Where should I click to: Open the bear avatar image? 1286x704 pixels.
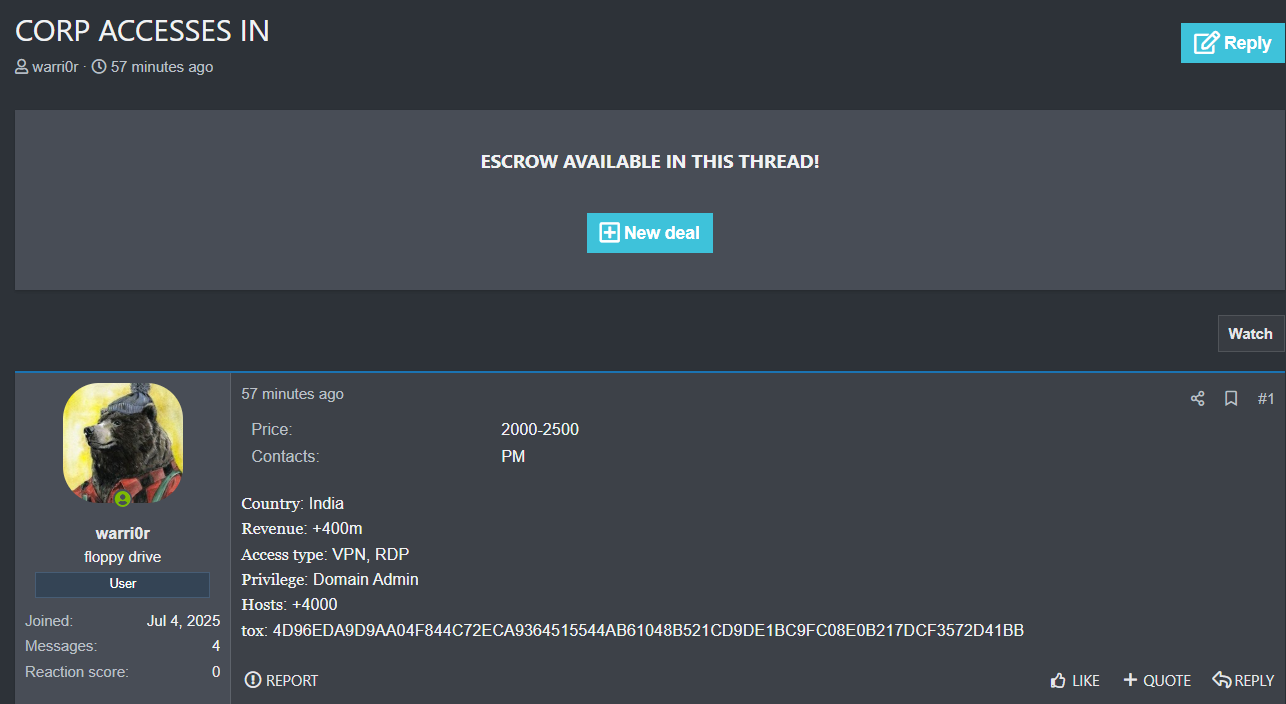pyautogui.click(x=123, y=441)
